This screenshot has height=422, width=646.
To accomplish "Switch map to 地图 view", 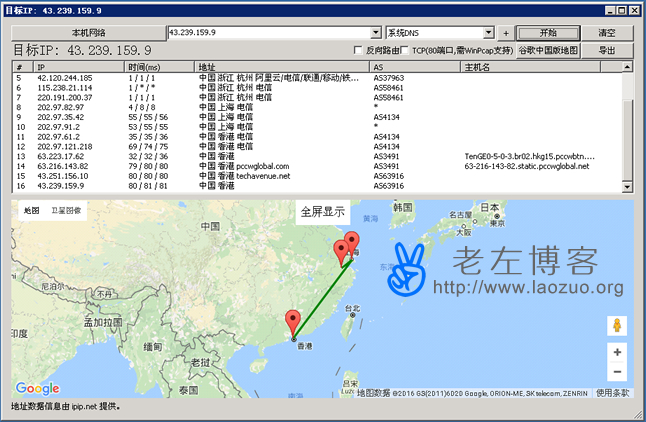I will tap(32, 211).
